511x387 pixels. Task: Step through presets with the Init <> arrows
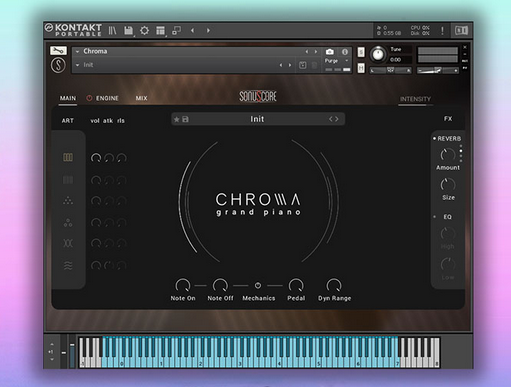pos(334,119)
